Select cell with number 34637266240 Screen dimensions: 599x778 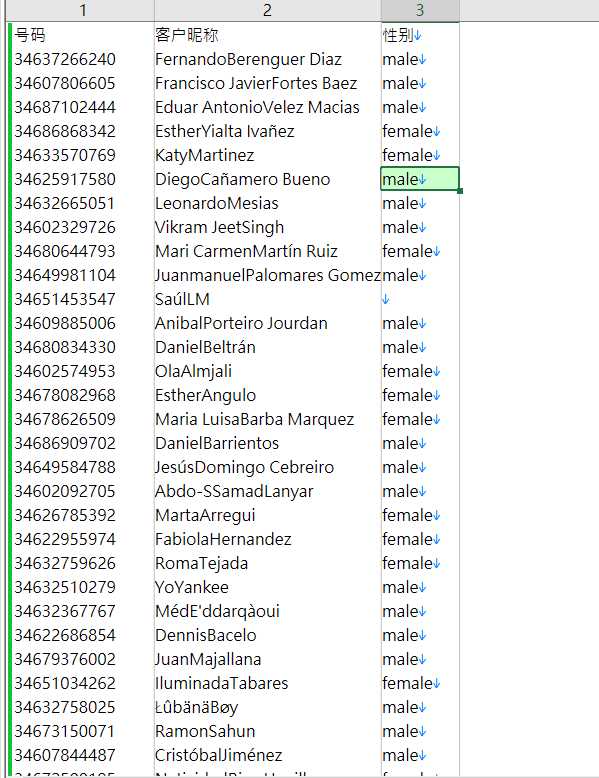pos(82,60)
